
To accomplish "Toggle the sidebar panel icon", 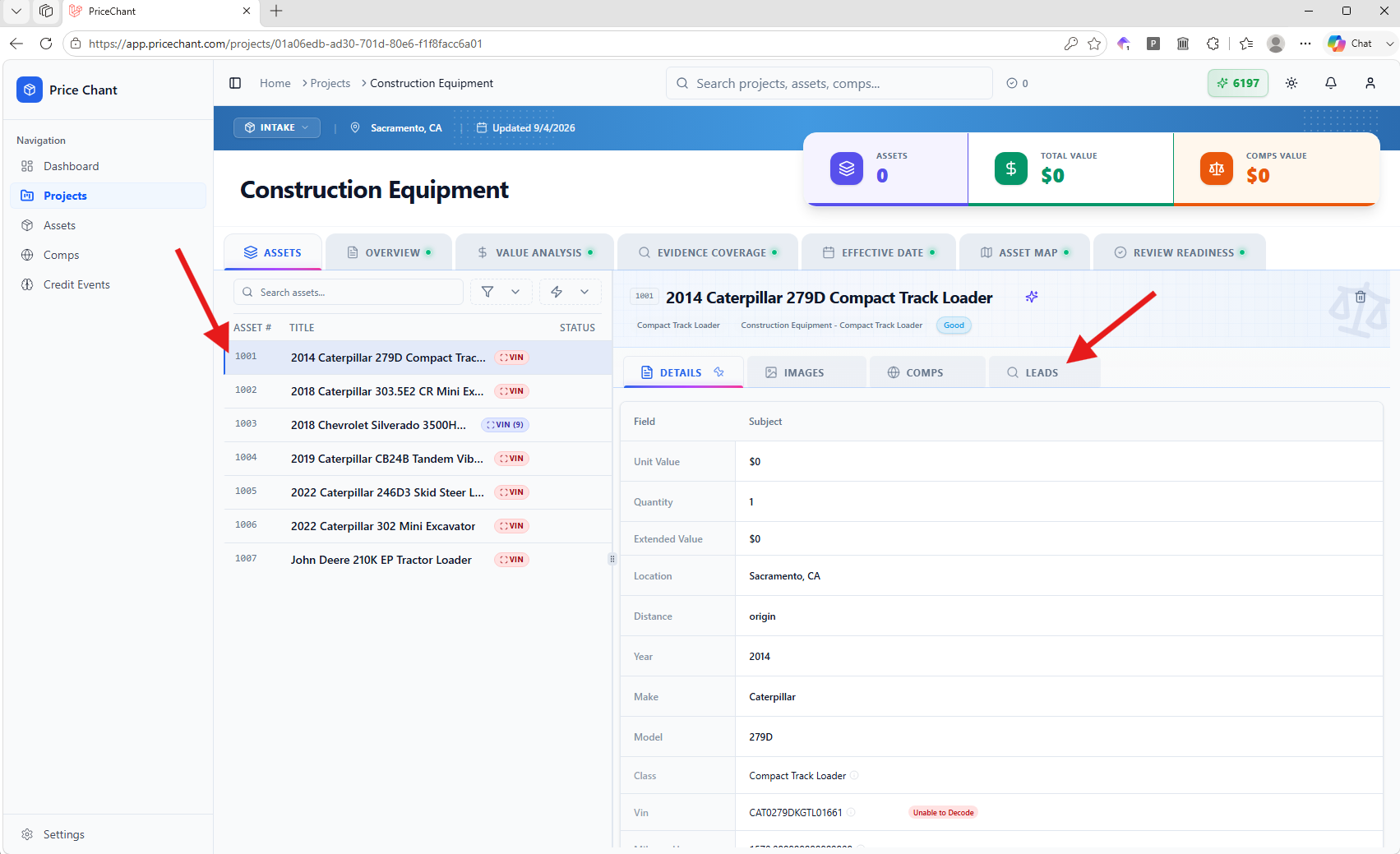I will pyautogui.click(x=235, y=83).
